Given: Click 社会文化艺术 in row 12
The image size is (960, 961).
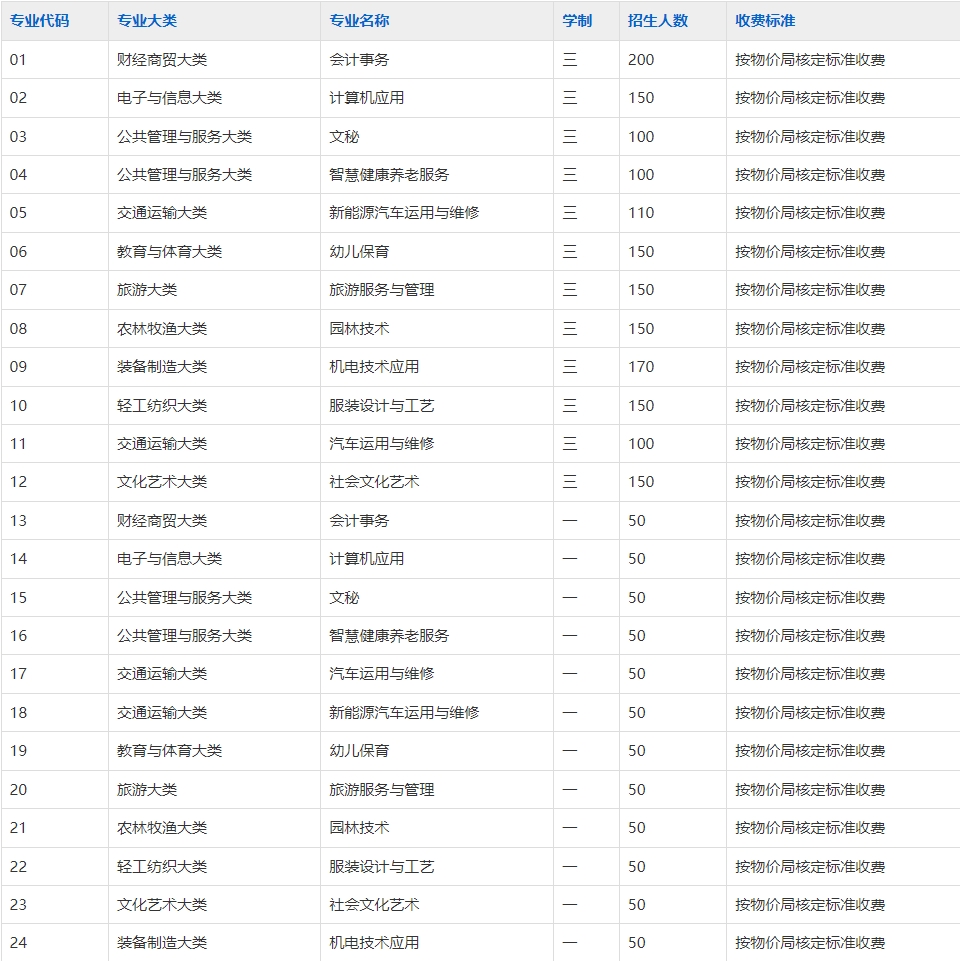Looking at the screenshot, I should pos(374,482).
